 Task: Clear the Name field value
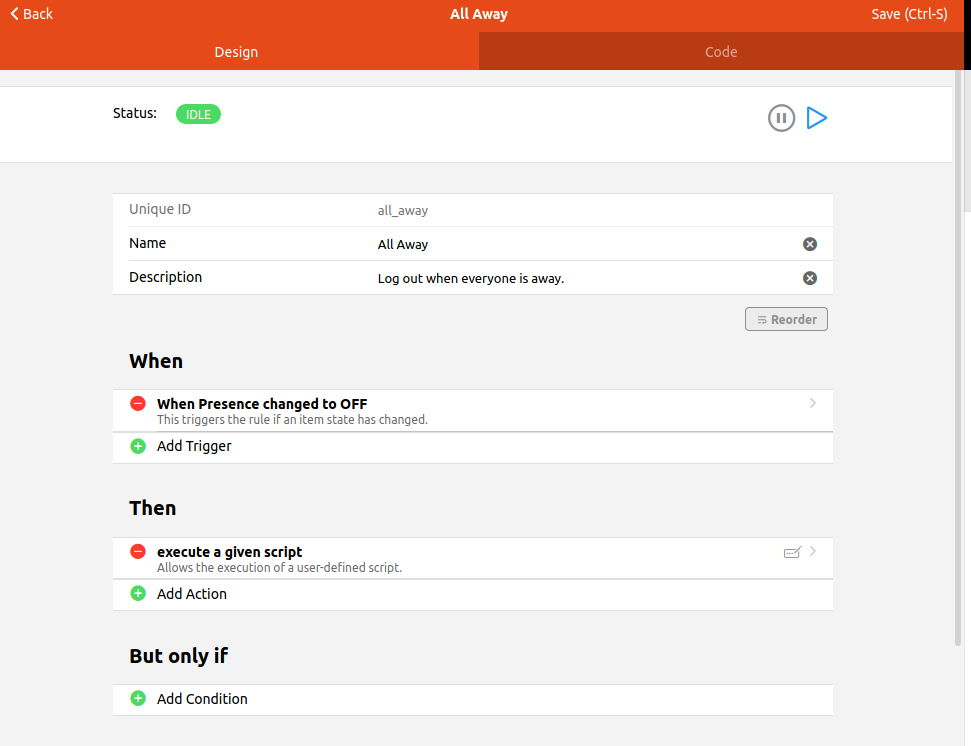(x=810, y=244)
